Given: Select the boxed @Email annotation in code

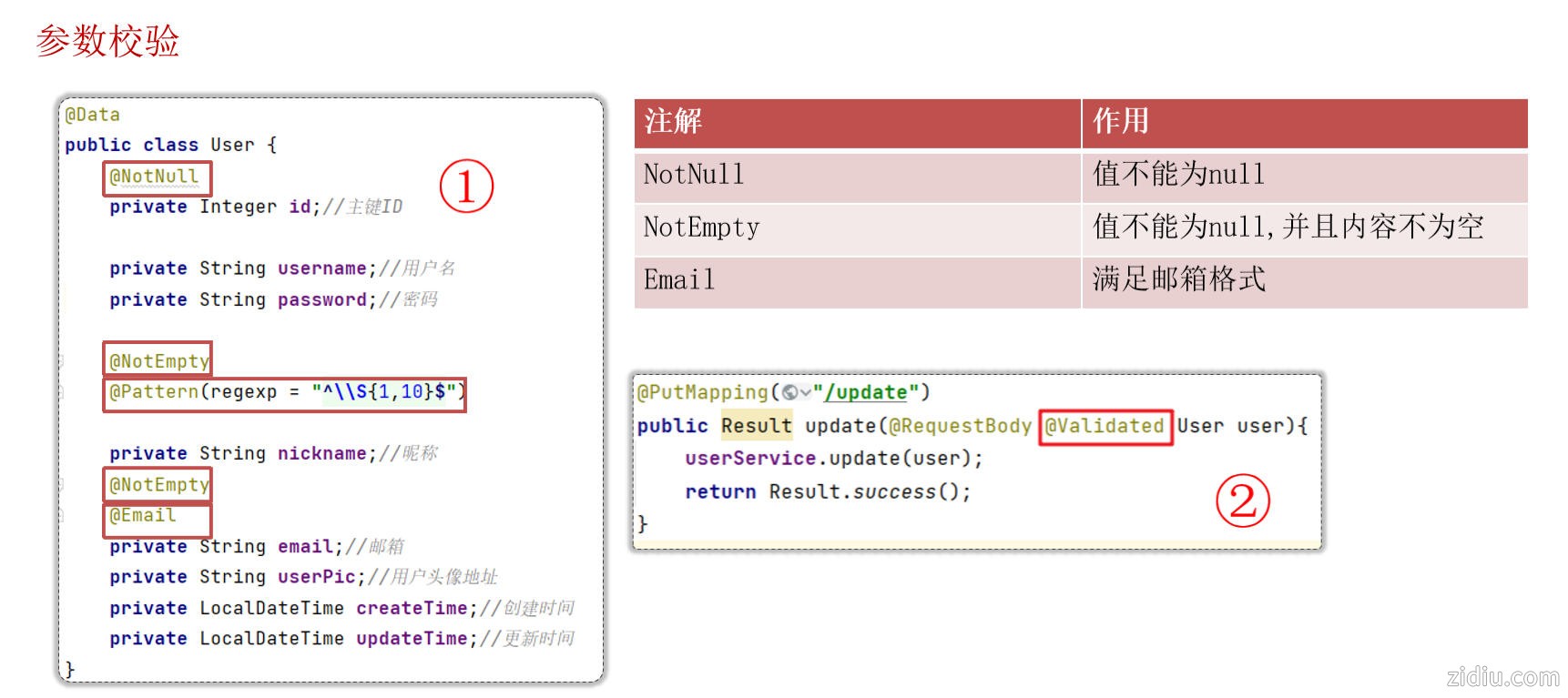Looking at the screenshot, I should [x=144, y=516].
